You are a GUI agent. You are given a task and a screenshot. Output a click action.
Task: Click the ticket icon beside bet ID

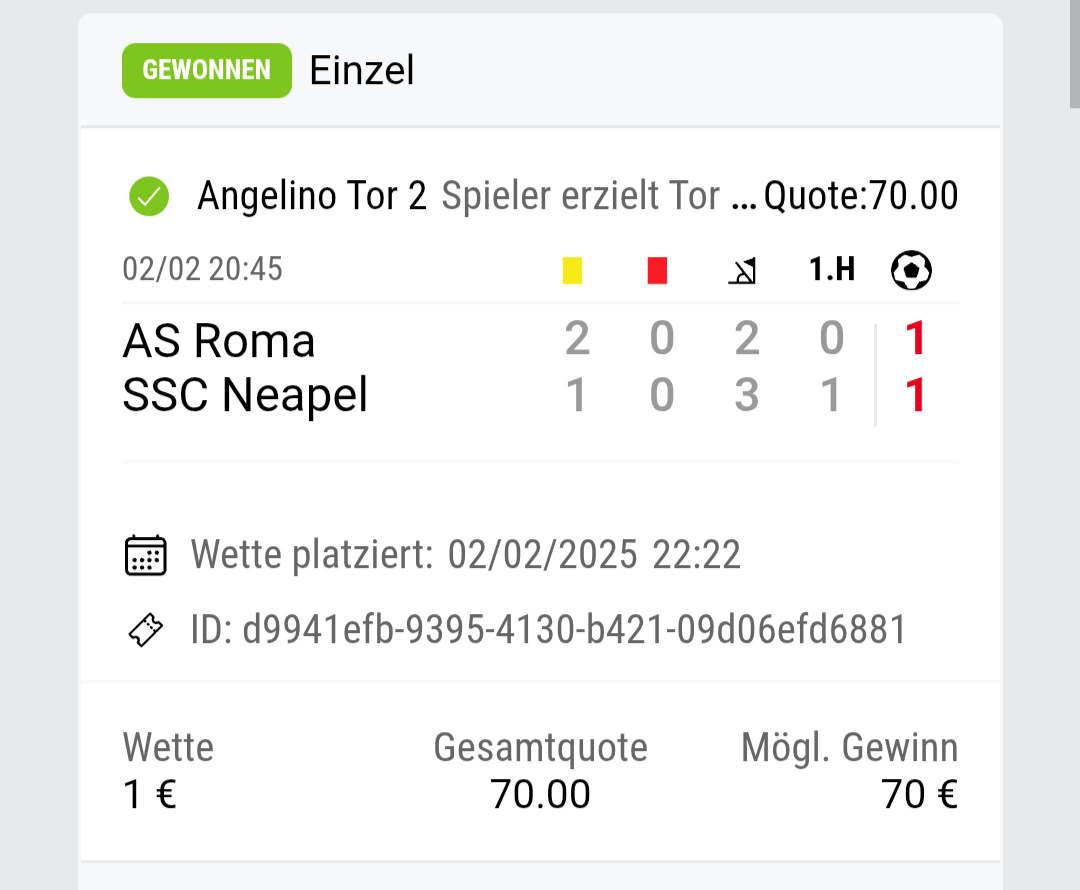point(145,631)
